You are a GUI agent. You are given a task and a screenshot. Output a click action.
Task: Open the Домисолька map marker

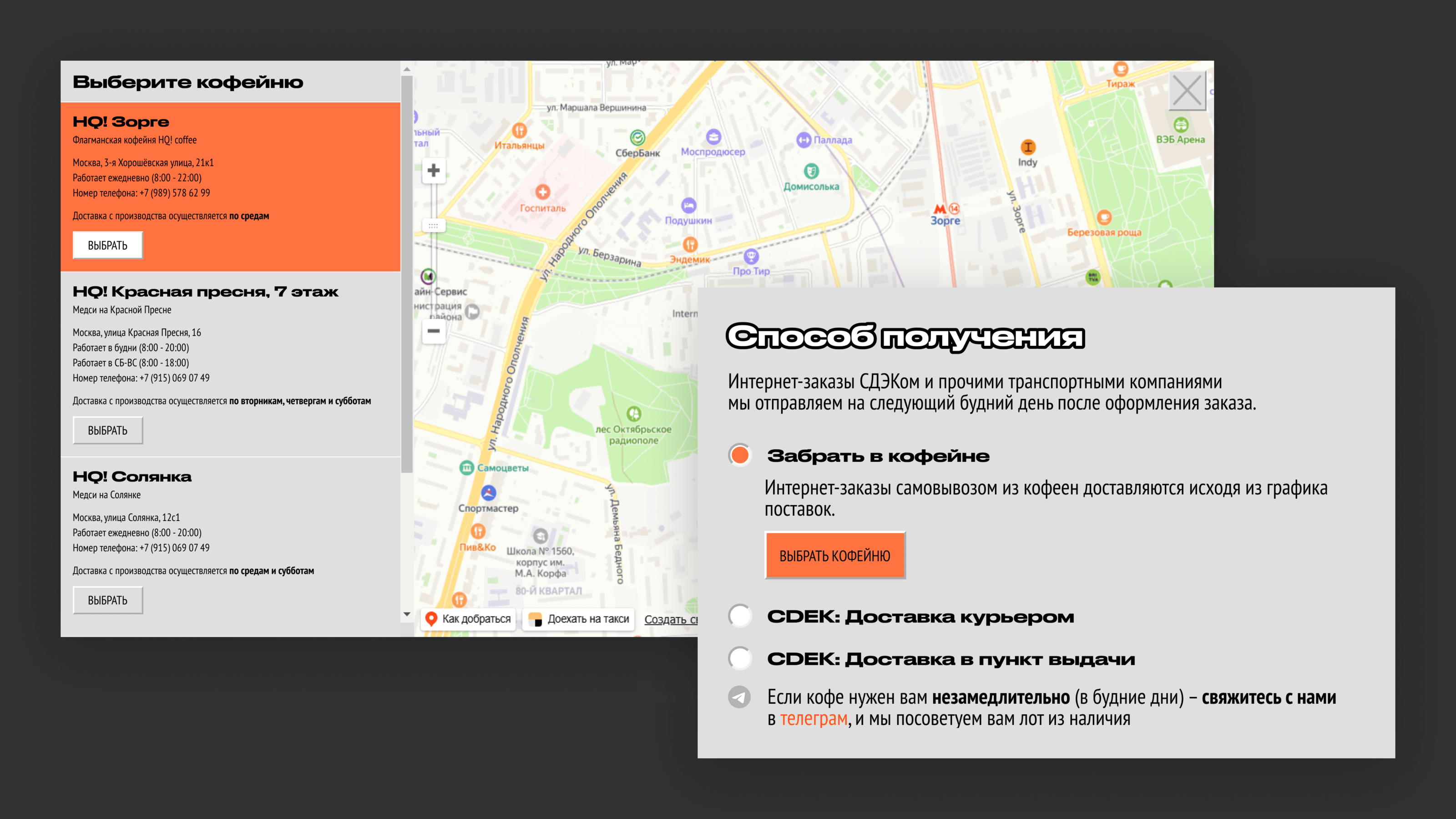(811, 171)
